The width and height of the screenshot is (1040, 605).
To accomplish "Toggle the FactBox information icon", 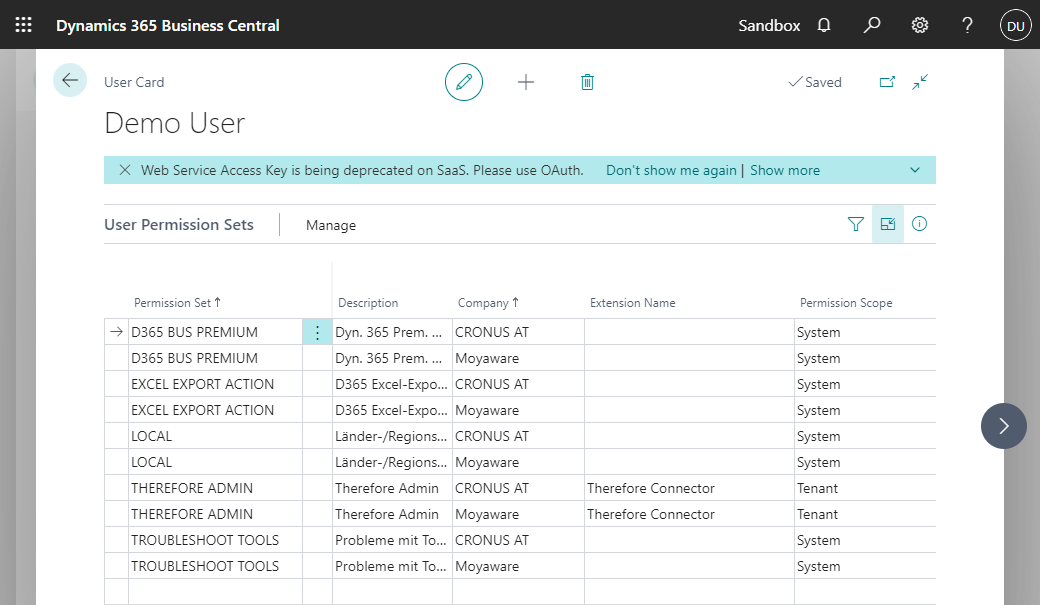I will [x=920, y=225].
